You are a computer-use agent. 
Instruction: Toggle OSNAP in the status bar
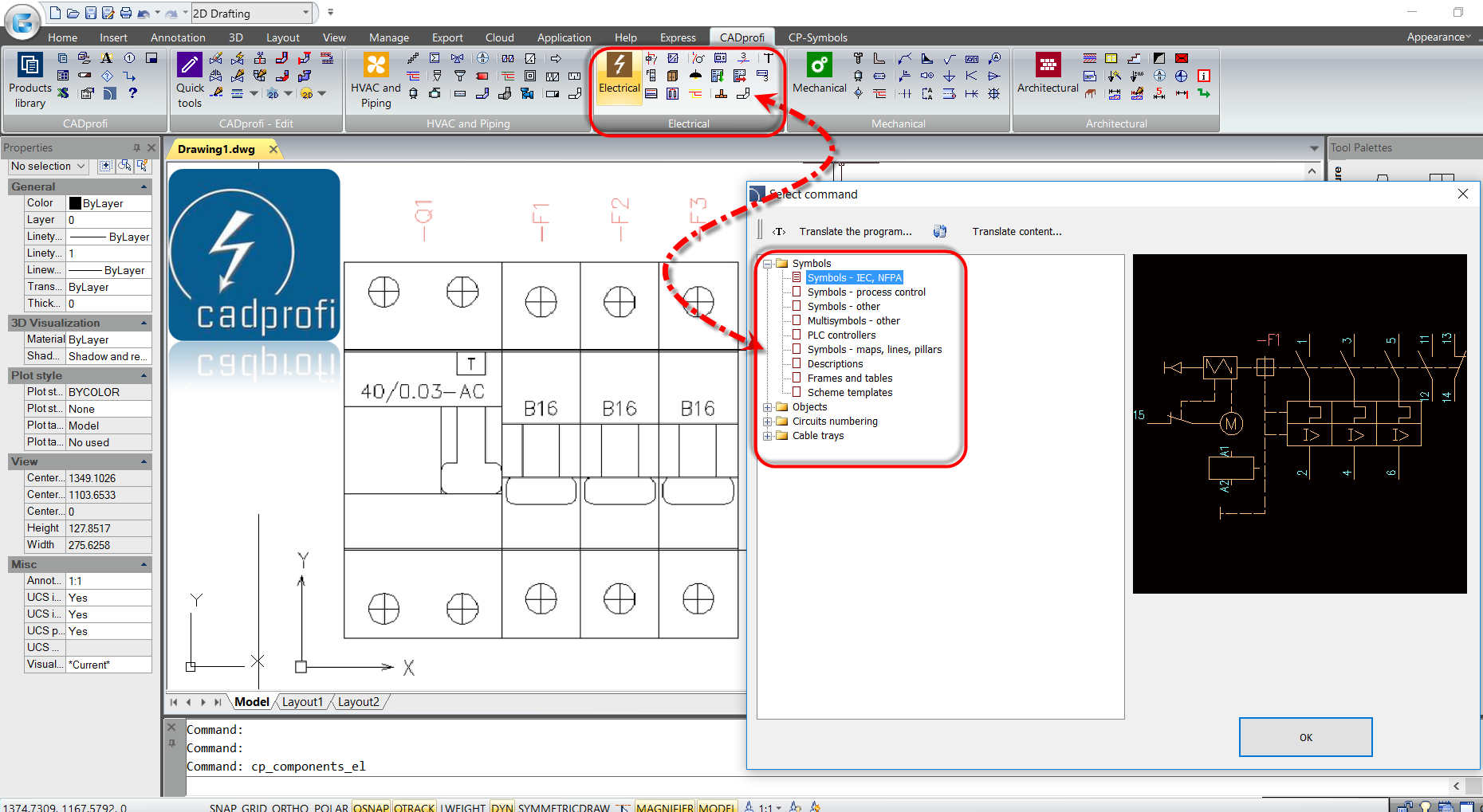tap(371, 807)
